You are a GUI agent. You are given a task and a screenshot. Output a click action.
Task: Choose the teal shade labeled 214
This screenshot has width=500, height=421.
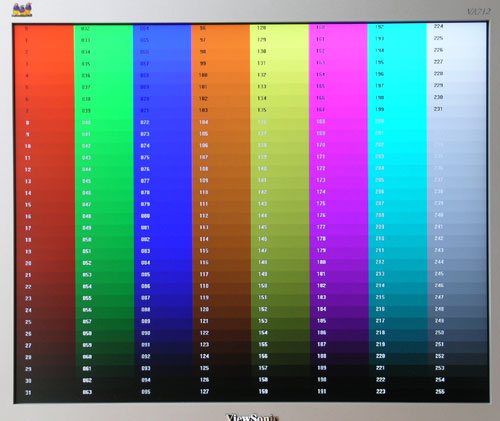(x=398, y=286)
